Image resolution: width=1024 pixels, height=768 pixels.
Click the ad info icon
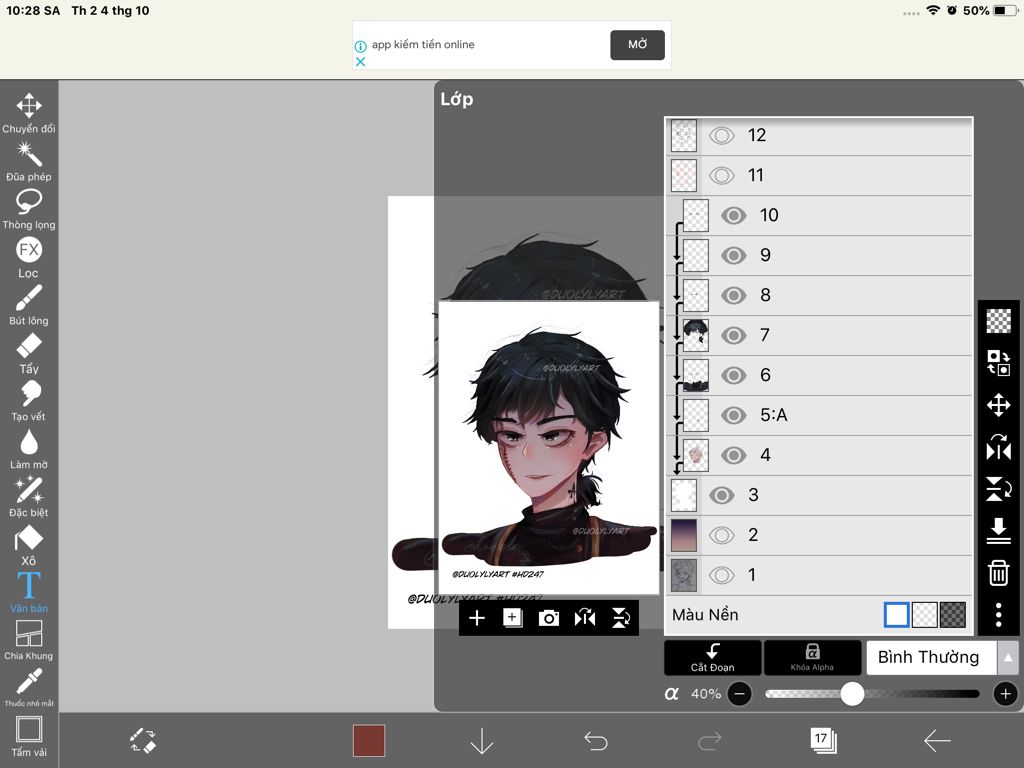tap(360, 46)
